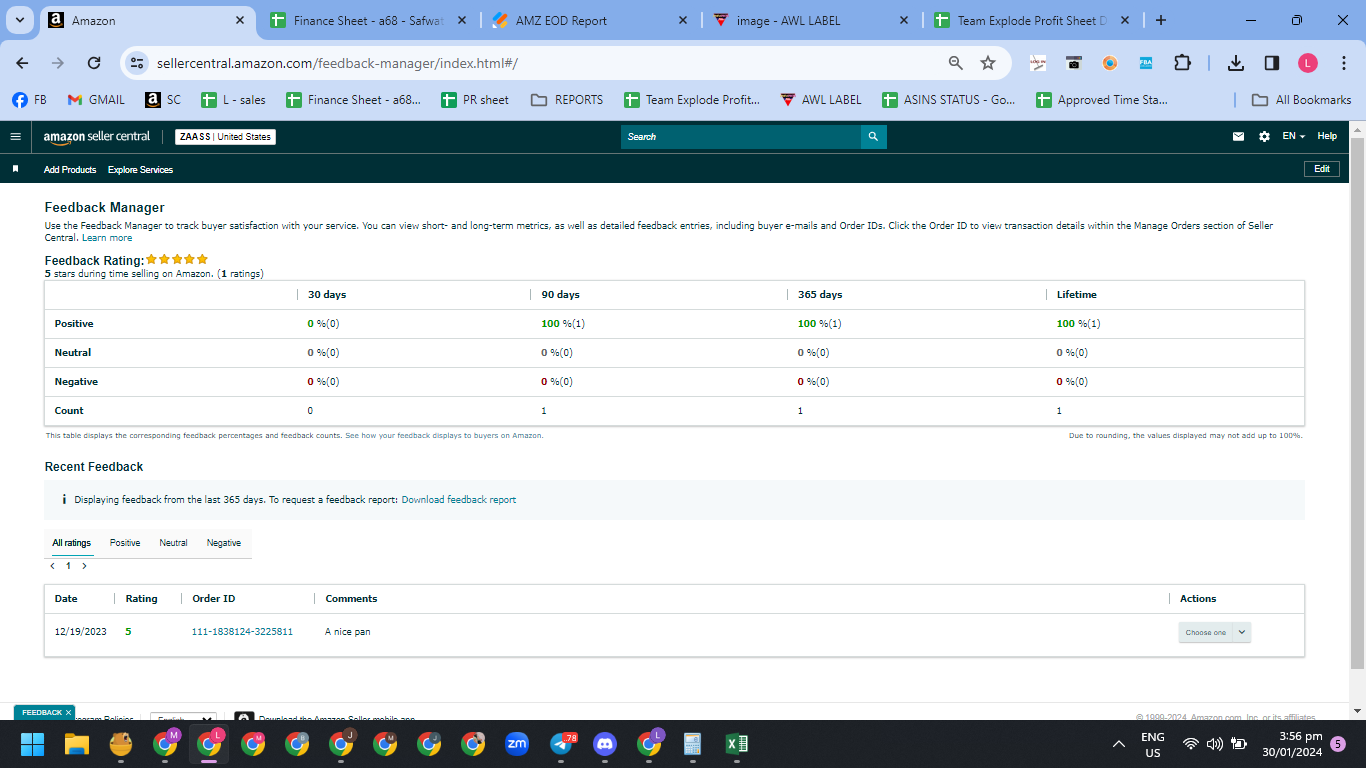Bookmark this page with the star icon
This screenshot has height=768, width=1366.
(988, 63)
